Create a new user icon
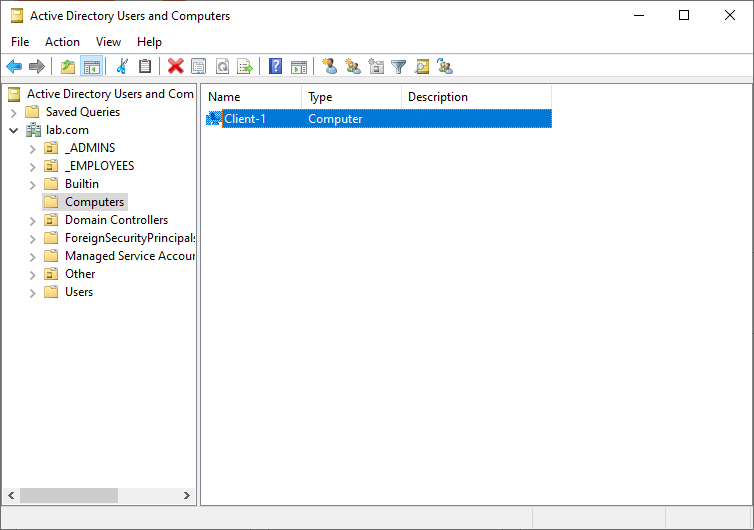 [330, 66]
